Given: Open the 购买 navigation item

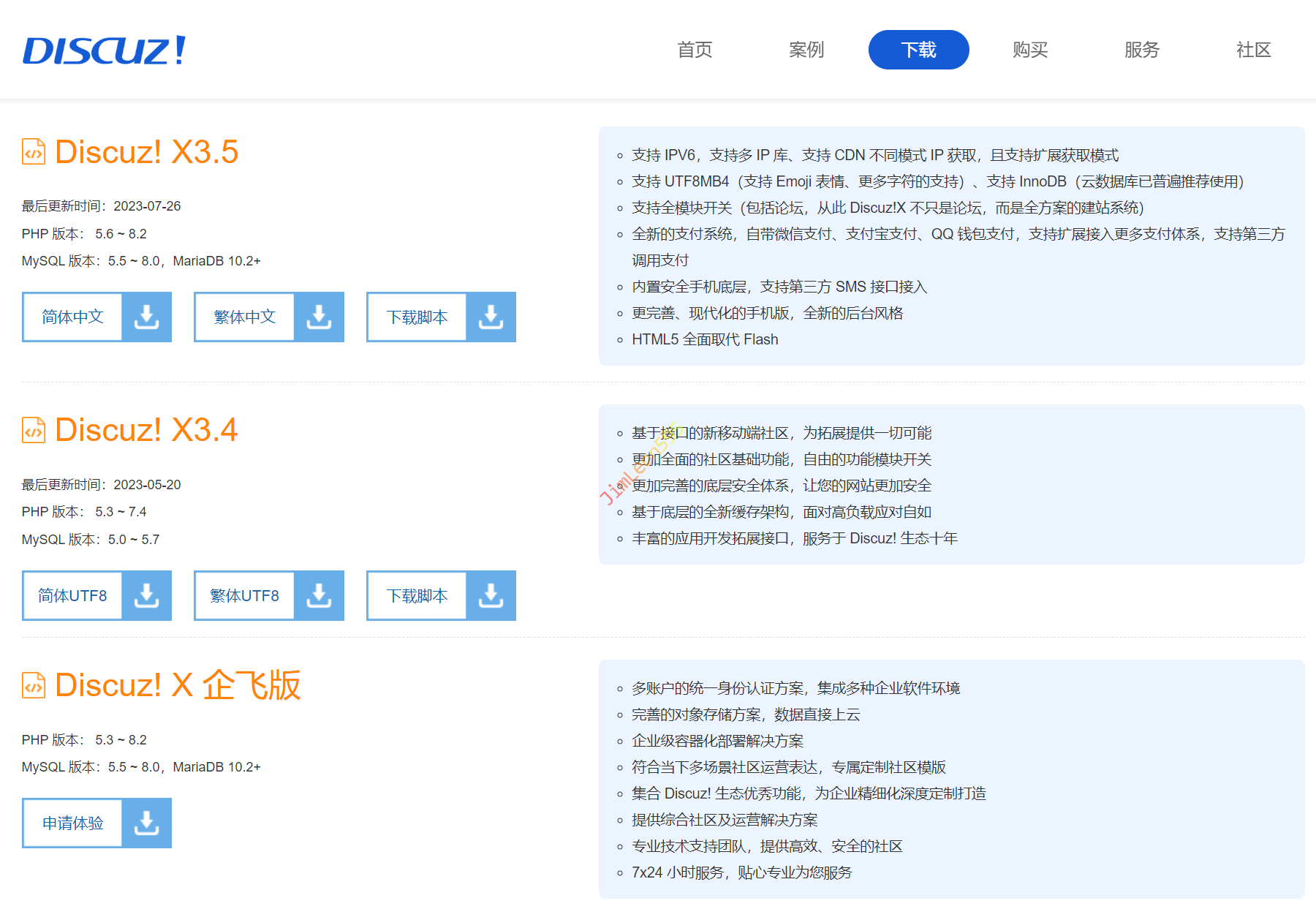Looking at the screenshot, I should click(x=1030, y=50).
